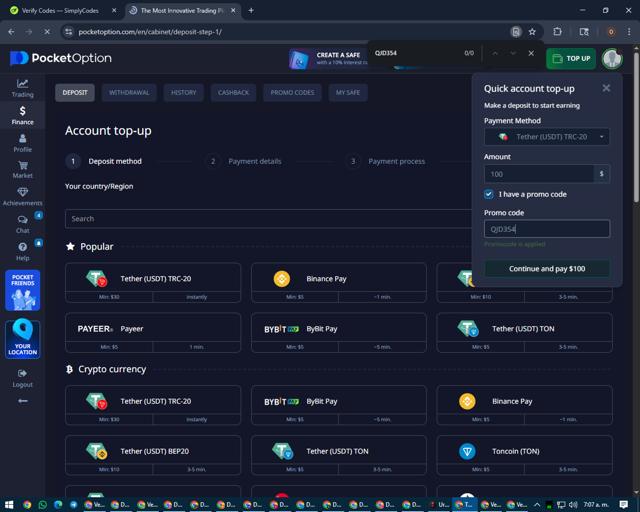Open a new browser tab
The height and width of the screenshot is (512, 640).
(x=251, y=11)
